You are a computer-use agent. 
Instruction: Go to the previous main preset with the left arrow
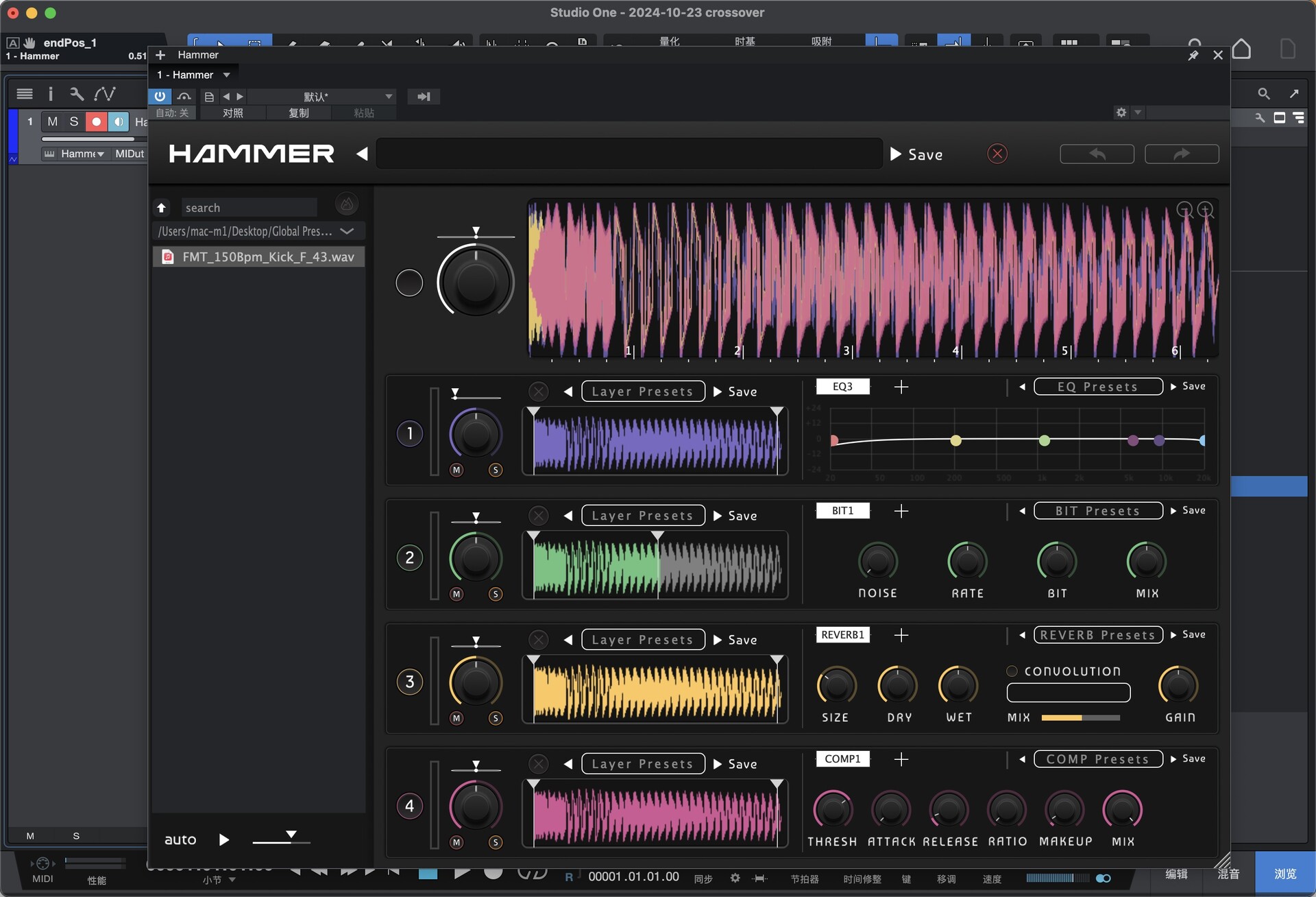tap(362, 154)
